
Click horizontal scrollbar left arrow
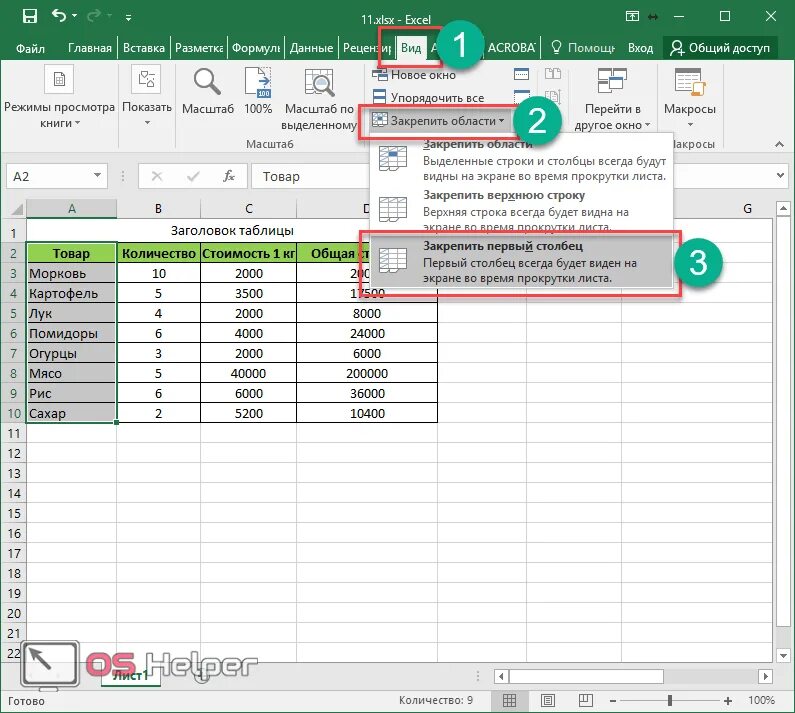(x=501, y=676)
